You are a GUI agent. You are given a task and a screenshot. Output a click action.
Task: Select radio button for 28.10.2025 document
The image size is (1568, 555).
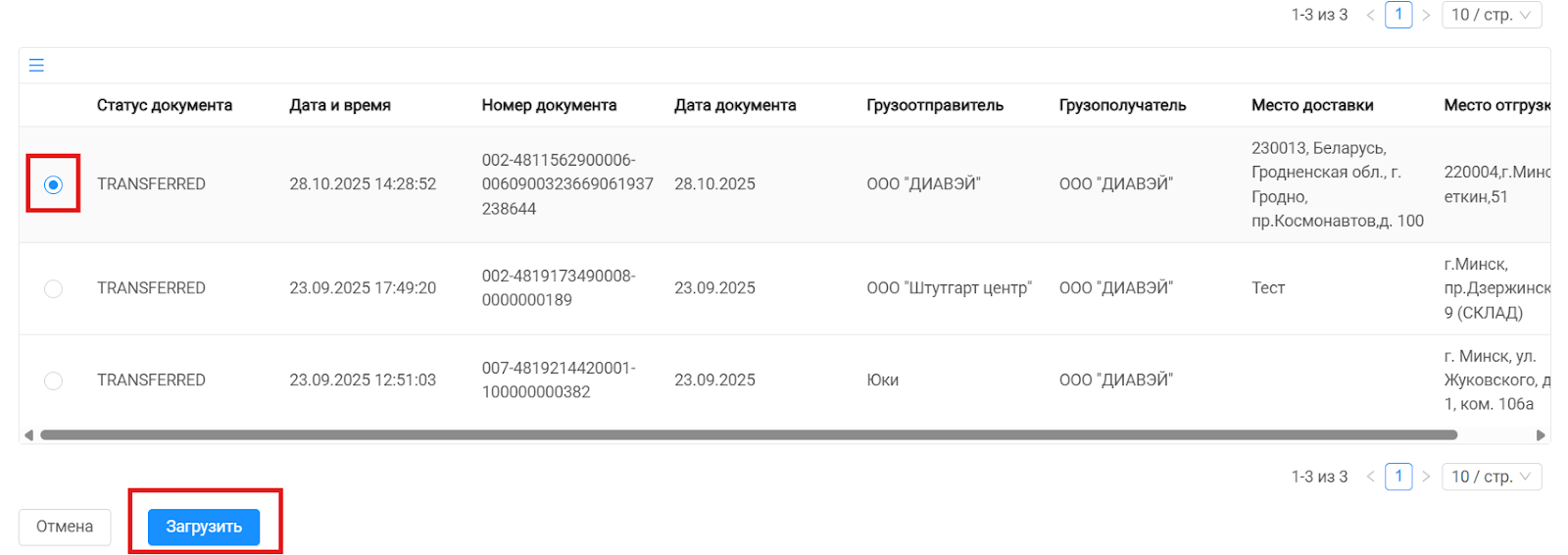[53, 184]
